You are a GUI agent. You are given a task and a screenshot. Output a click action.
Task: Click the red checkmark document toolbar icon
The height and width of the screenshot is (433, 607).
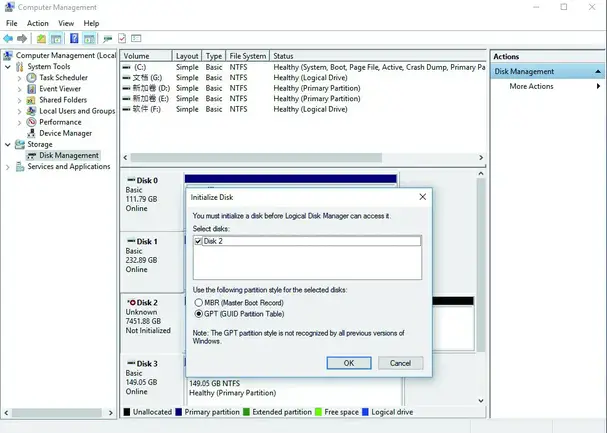122,38
